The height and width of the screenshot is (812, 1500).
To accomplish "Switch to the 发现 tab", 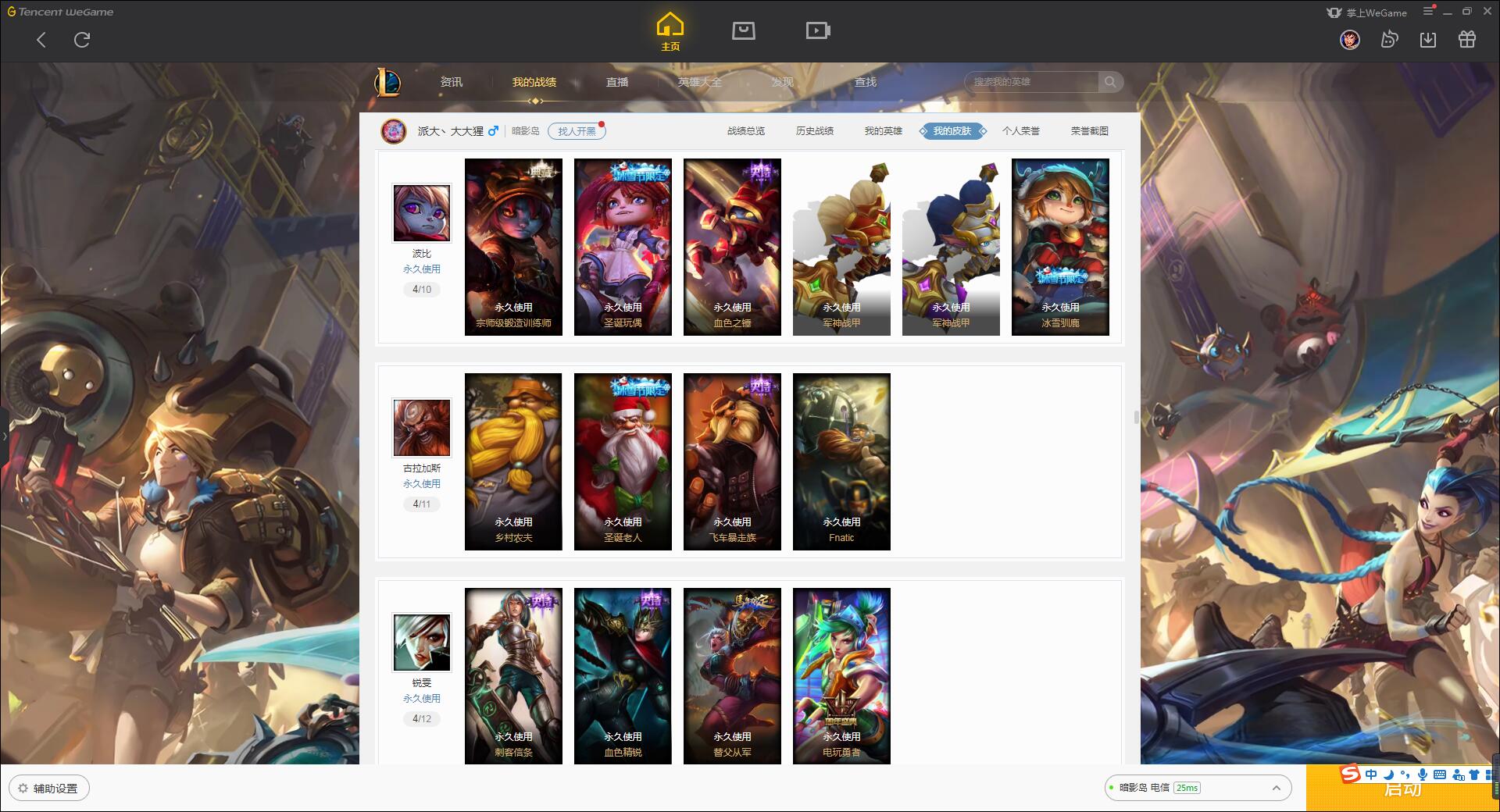I will (783, 82).
